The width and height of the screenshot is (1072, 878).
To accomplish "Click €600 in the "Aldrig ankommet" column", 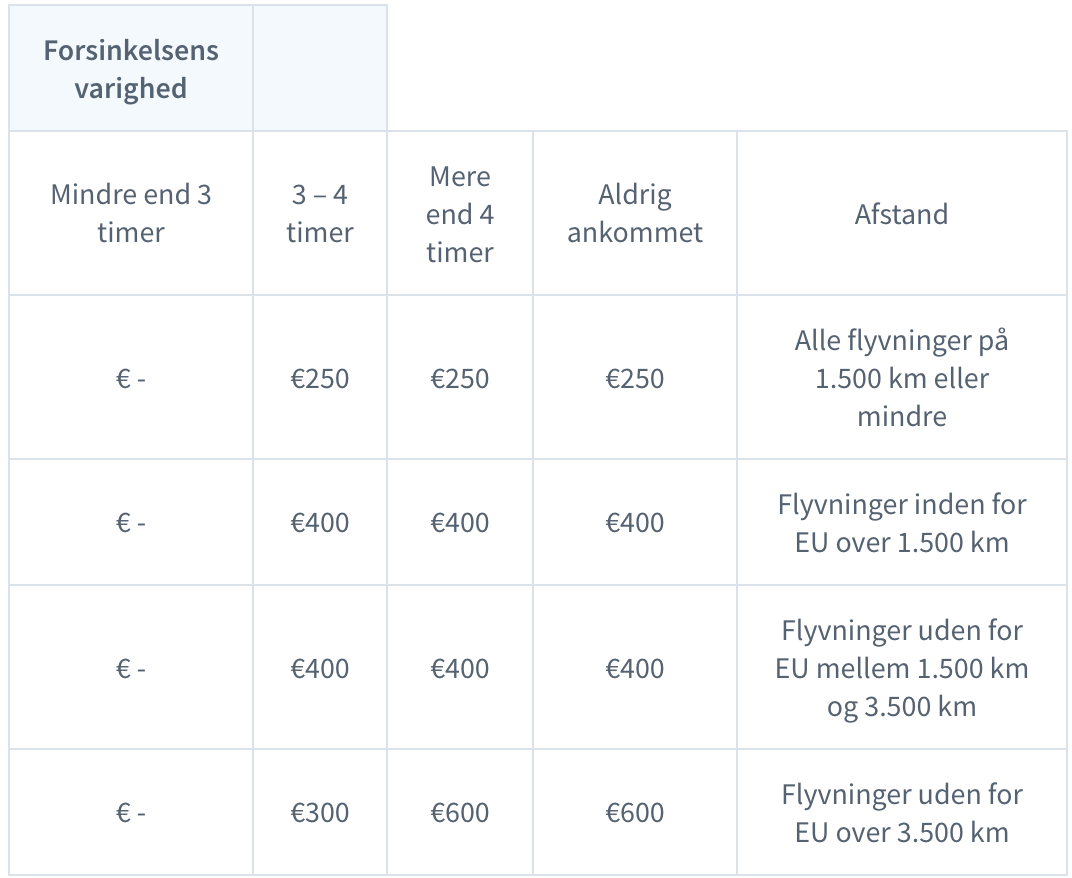I will point(635,812).
